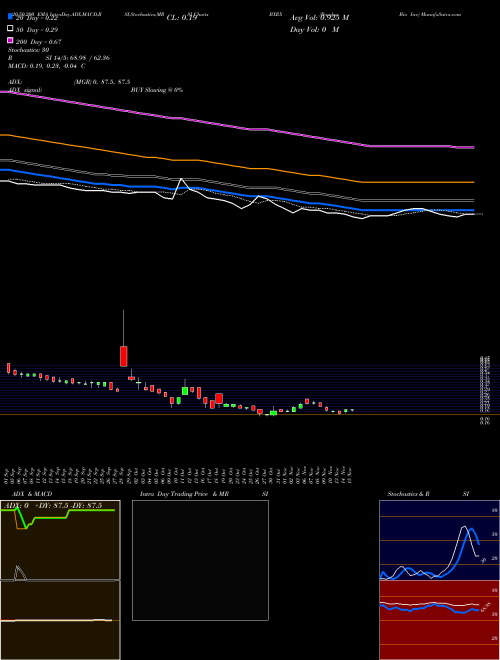Click the '(MGR) 0, 87.5, 87.5' ADX values

coord(102,82)
